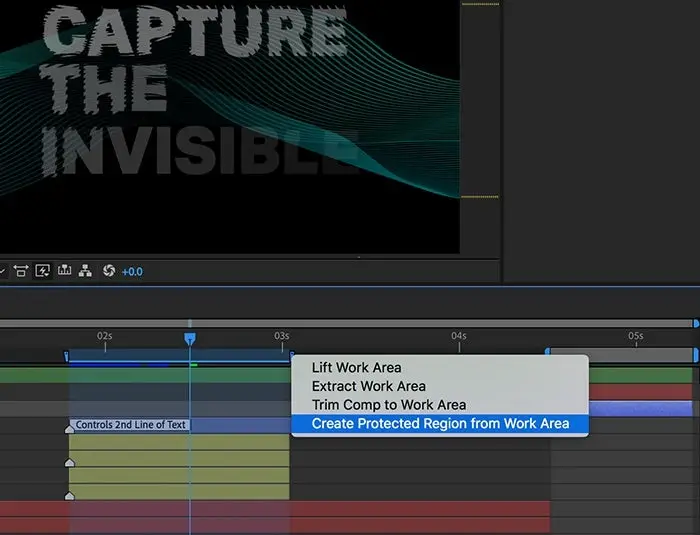The height and width of the screenshot is (535, 700).
Task: Click the work area start handle
Action: click(x=67, y=355)
